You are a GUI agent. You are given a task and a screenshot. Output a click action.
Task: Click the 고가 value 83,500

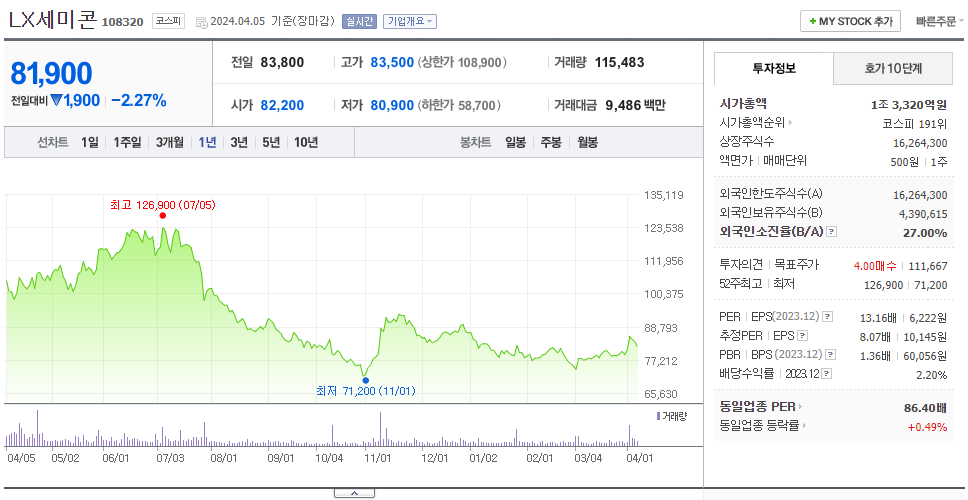[392, 62]
